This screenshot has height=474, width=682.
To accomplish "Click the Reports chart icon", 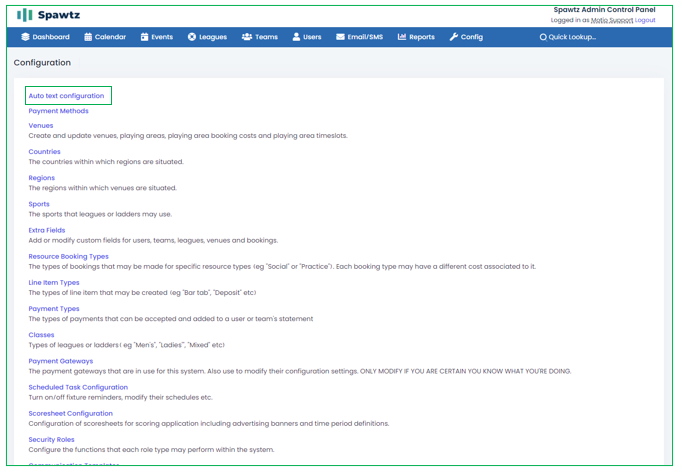I will tap(402, 37).
